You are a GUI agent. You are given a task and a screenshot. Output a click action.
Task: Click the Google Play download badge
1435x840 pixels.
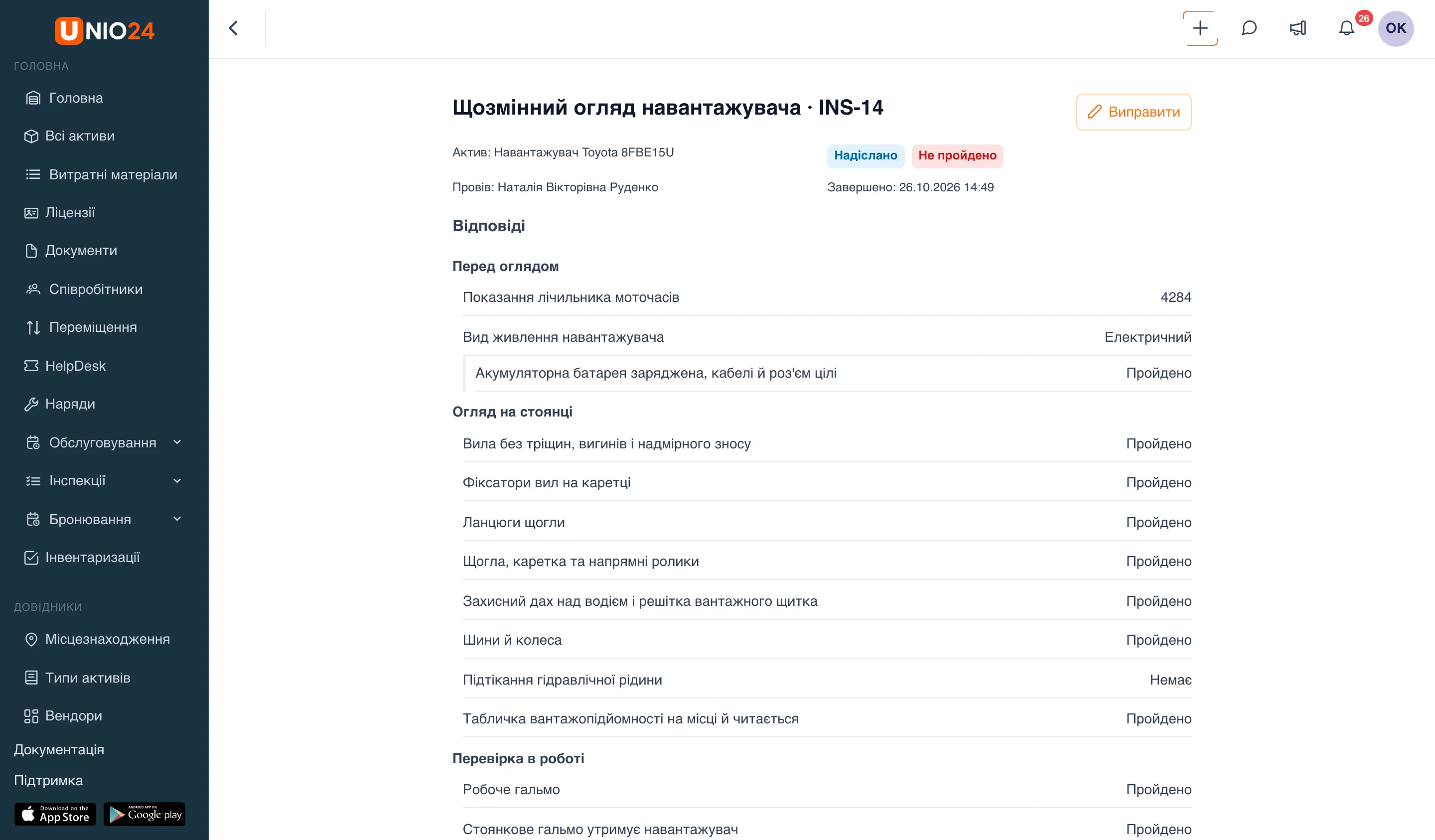click(144, 814)
